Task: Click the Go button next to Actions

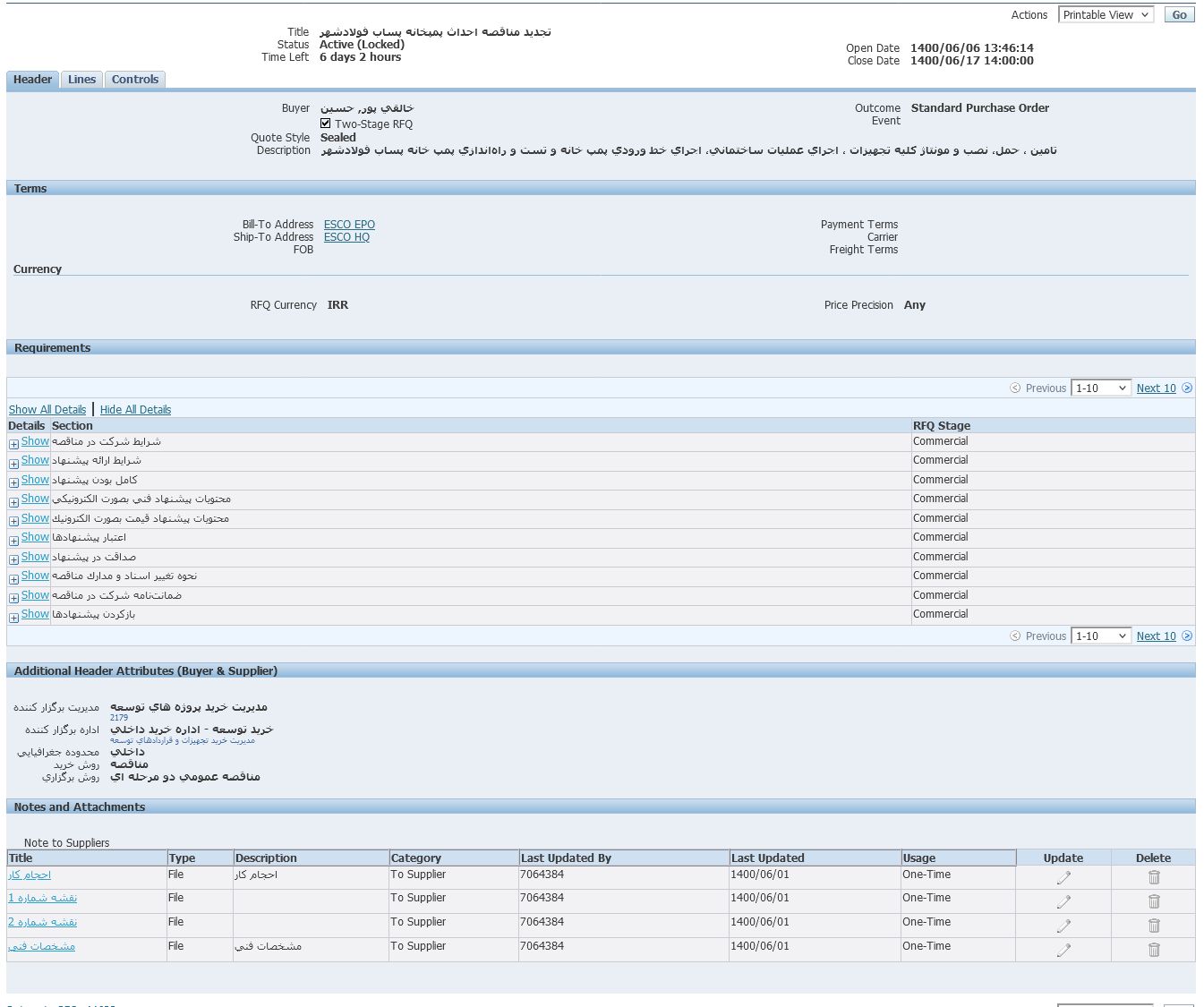Action: (1179, 14)
